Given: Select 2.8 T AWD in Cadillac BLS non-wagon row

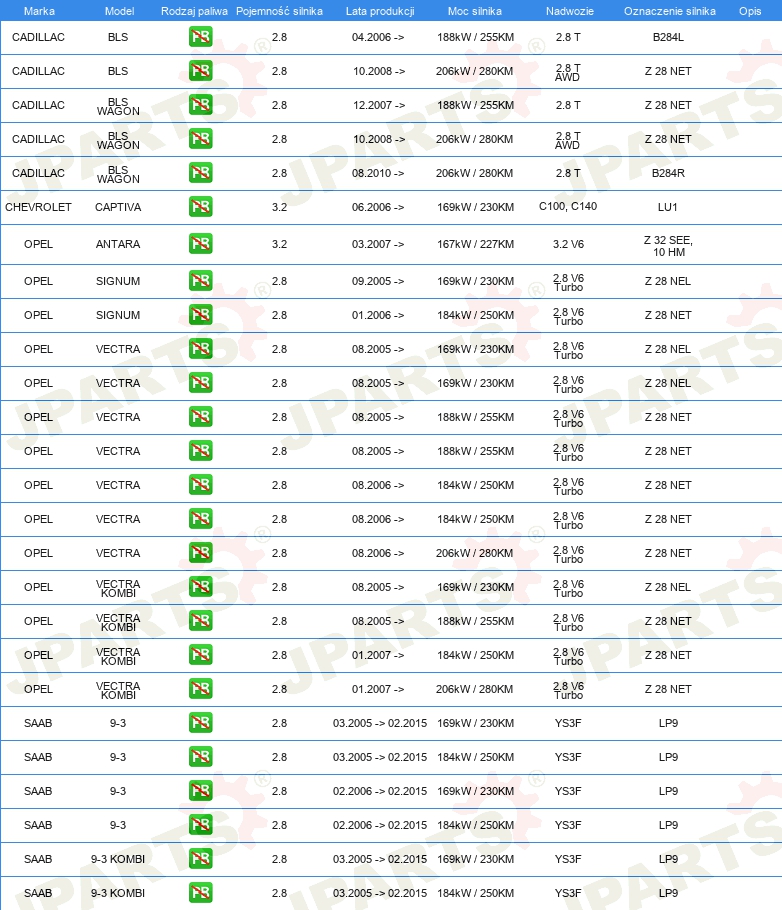Looking at the screenshot, I should [x=568, y=73].
